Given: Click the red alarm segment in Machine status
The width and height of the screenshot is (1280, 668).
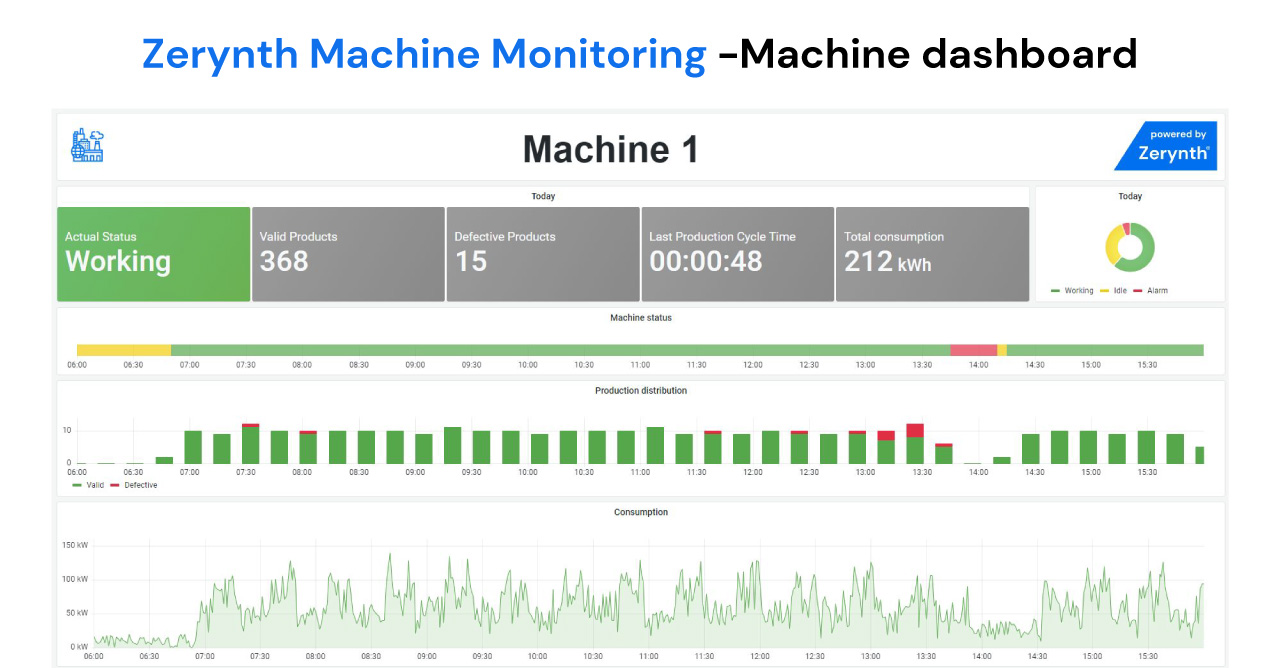Looking at the screenshot, I should pos(973,350).
